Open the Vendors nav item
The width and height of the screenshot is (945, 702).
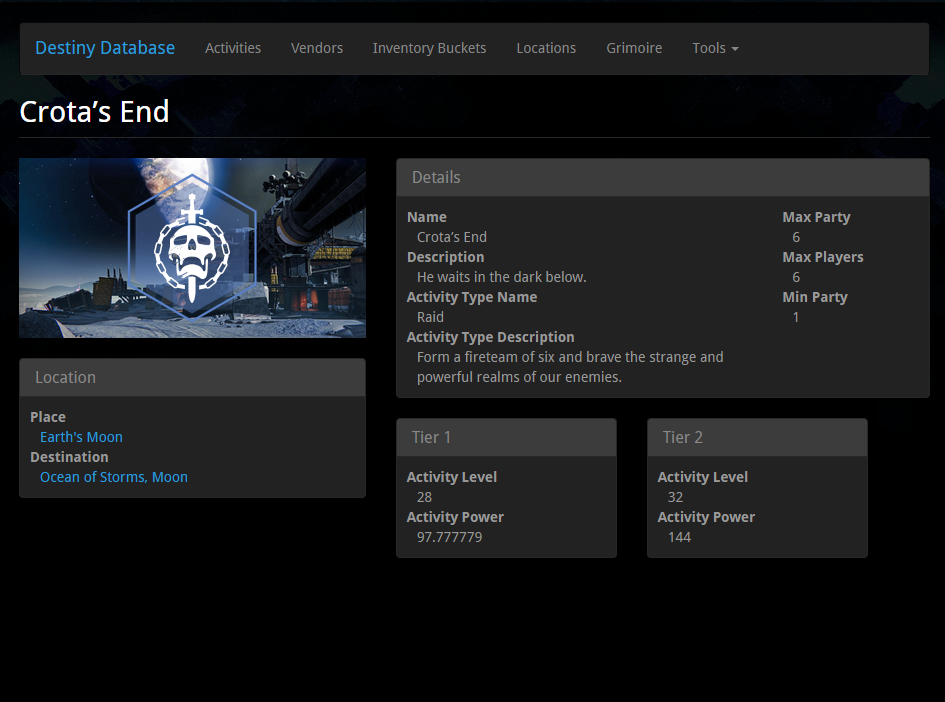(x=317, y=48)
